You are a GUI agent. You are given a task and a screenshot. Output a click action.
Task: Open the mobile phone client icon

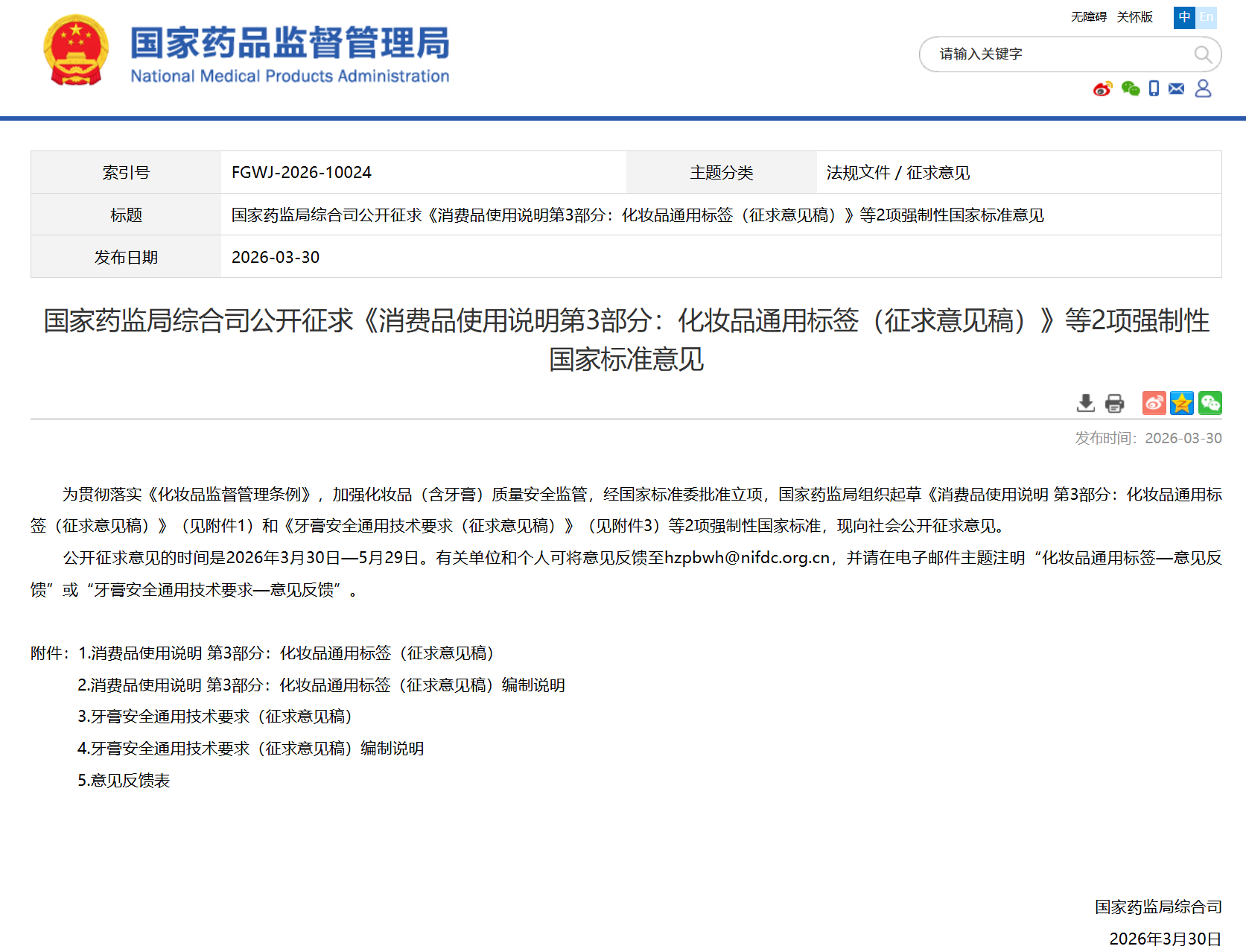1154,89
